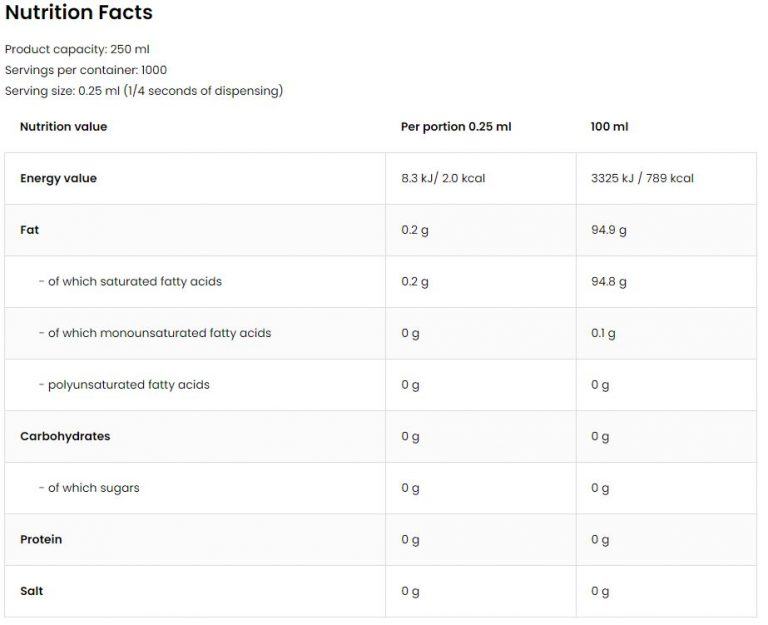Click the saturated fatty acids row label
Viewport: 768px width, 625px height.
pyautogui.click(x=130, y=282)
